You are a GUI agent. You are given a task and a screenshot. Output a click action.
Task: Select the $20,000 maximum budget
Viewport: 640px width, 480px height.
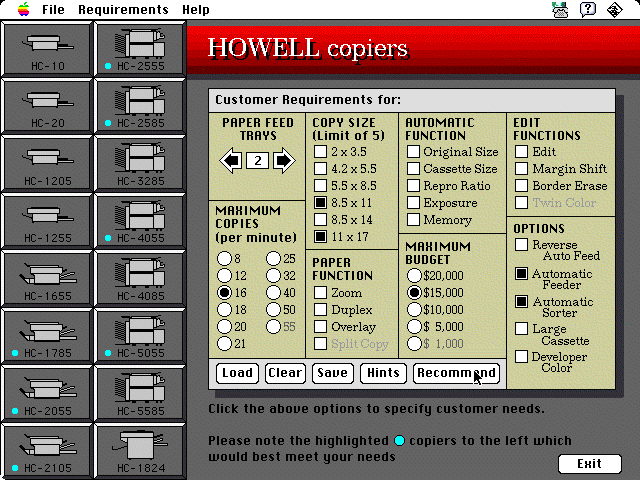click(x=414, y=276)
